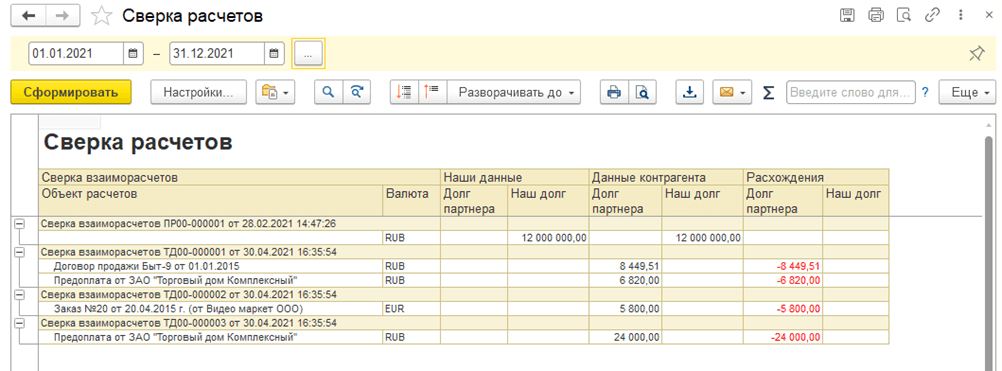Open the Настройки... button

[199, 93]
